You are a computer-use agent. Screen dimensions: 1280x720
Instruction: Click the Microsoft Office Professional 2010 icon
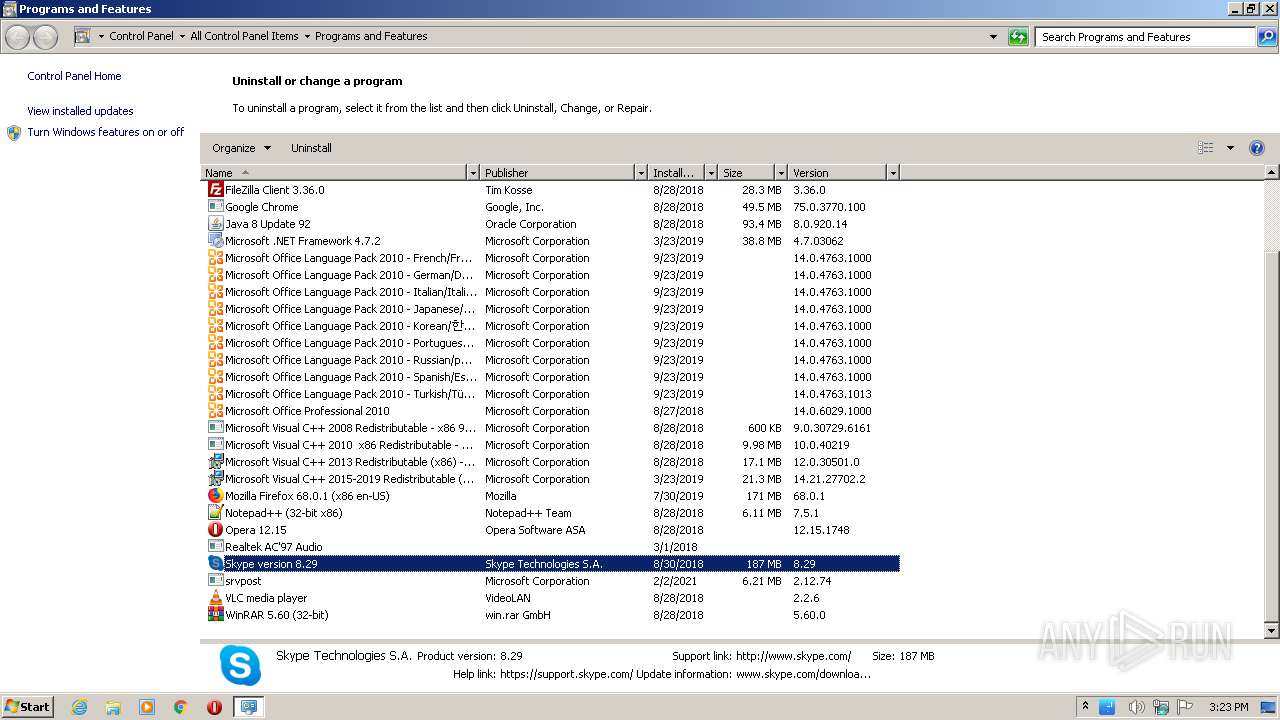coord(215,410)
